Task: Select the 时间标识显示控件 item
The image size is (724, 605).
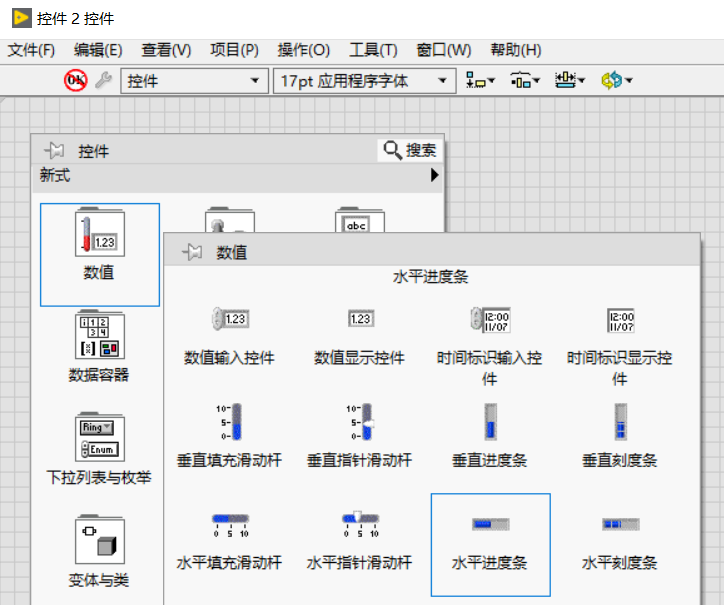Action: pos(620,347)
